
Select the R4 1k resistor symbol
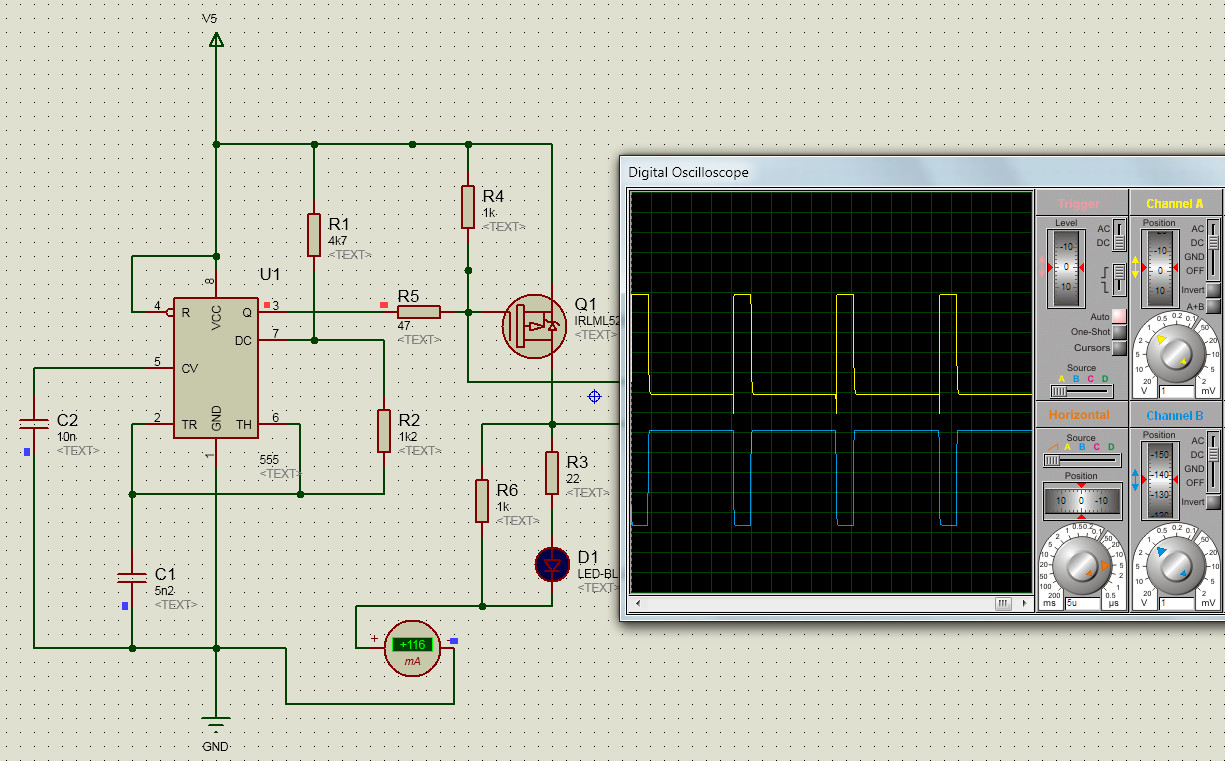click(467, 206)
